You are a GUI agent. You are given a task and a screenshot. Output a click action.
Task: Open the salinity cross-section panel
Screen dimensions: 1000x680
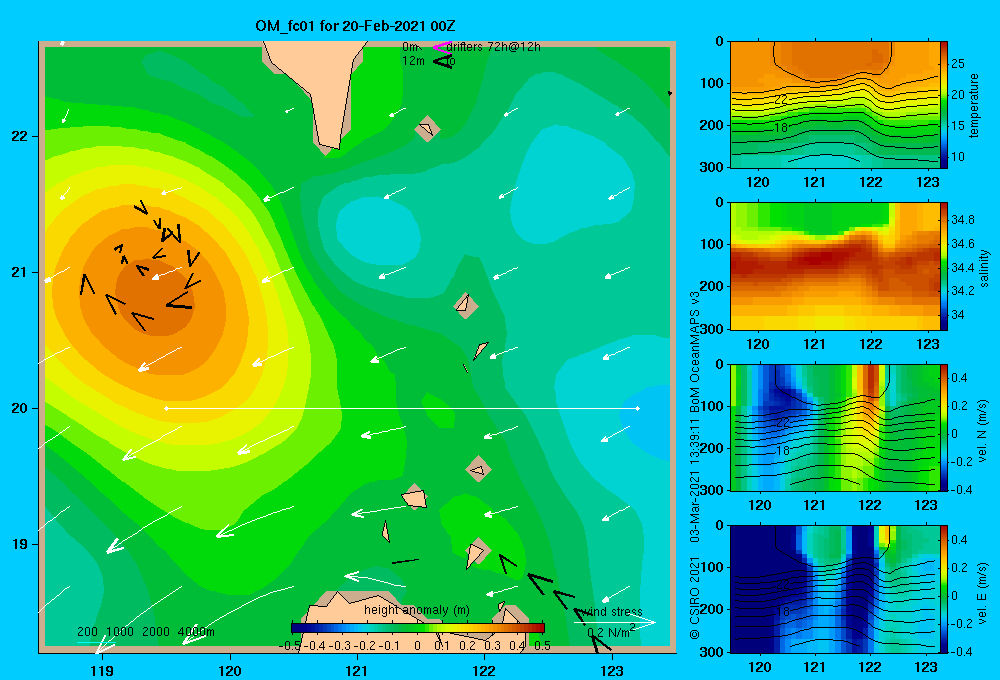click(x=834, y=266)
